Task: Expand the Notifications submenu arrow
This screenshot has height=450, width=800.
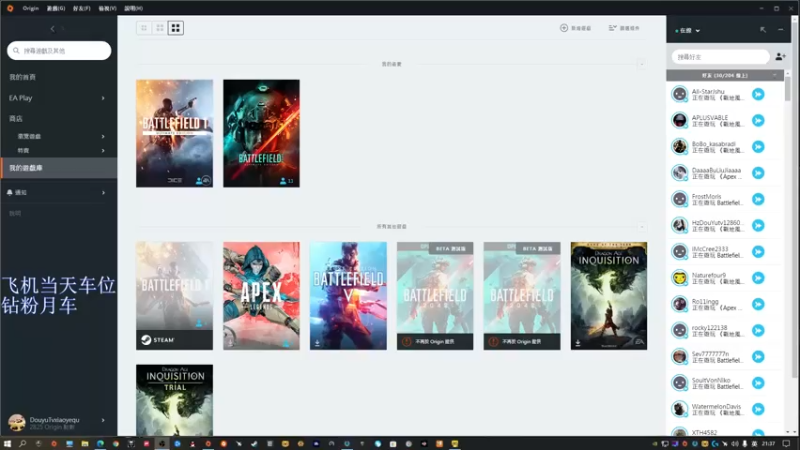Action: pos(103,192)
